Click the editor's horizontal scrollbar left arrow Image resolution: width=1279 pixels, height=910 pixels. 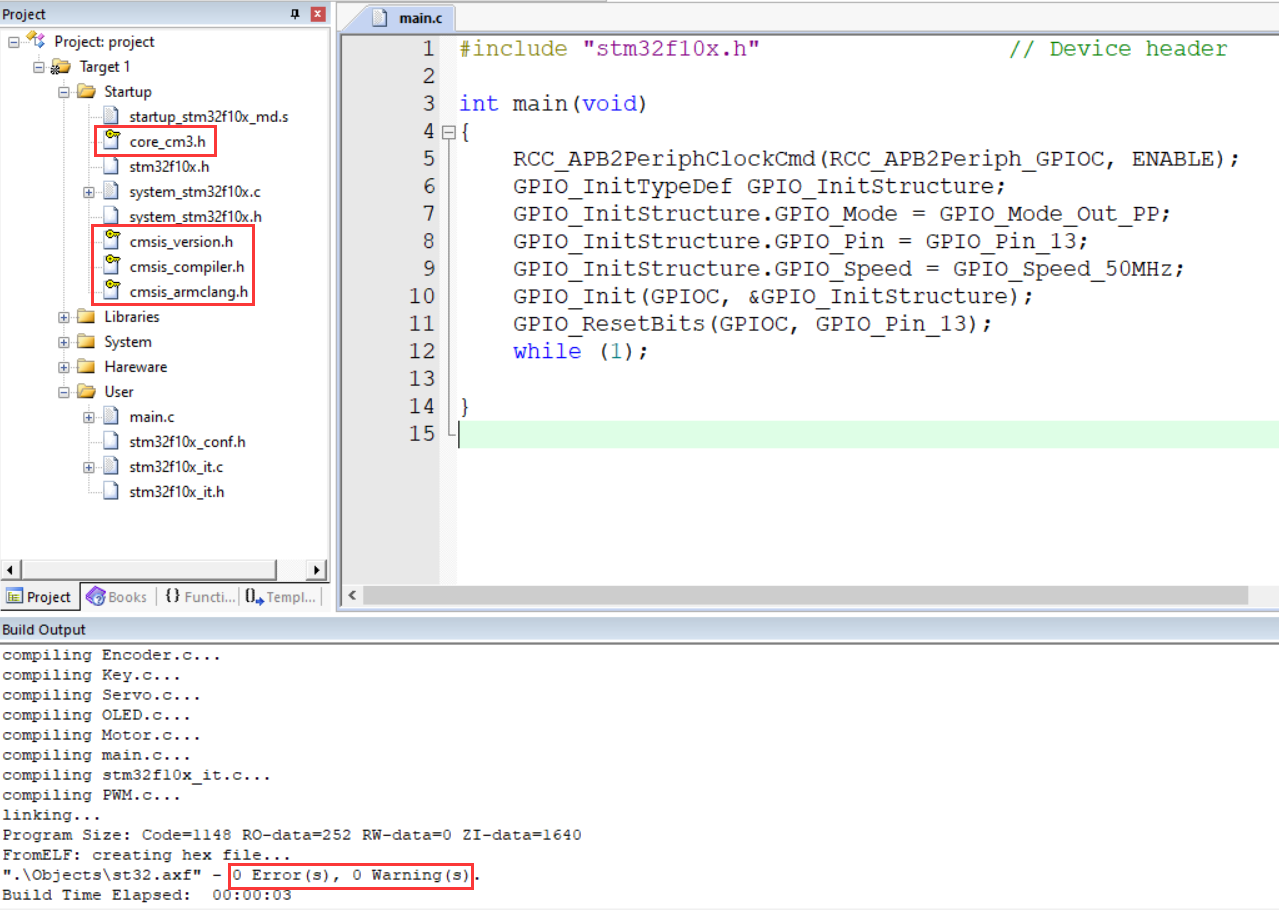352,595
